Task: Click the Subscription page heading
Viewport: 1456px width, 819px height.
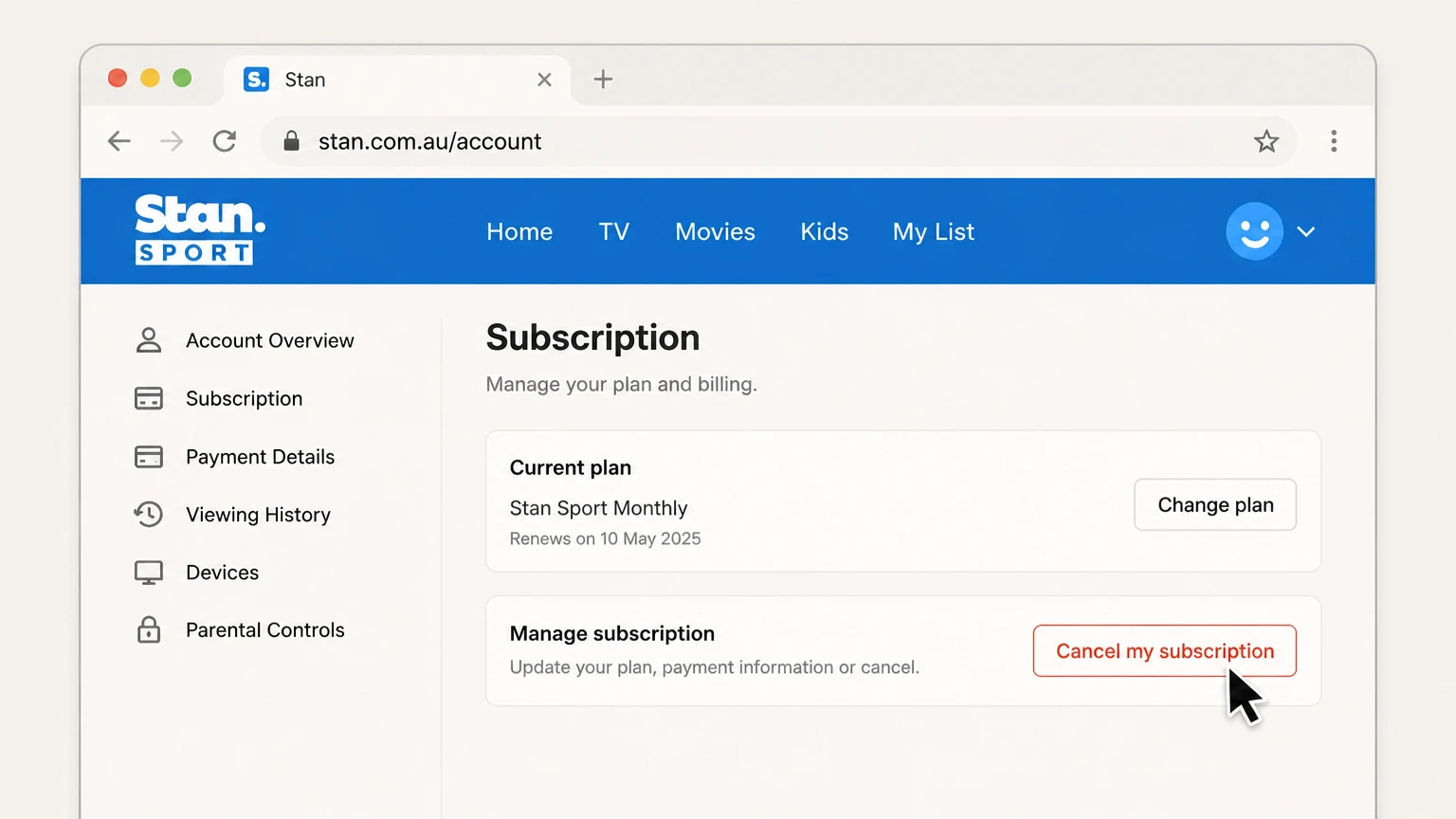Action: pyautogui.click(x=593, y=338)
